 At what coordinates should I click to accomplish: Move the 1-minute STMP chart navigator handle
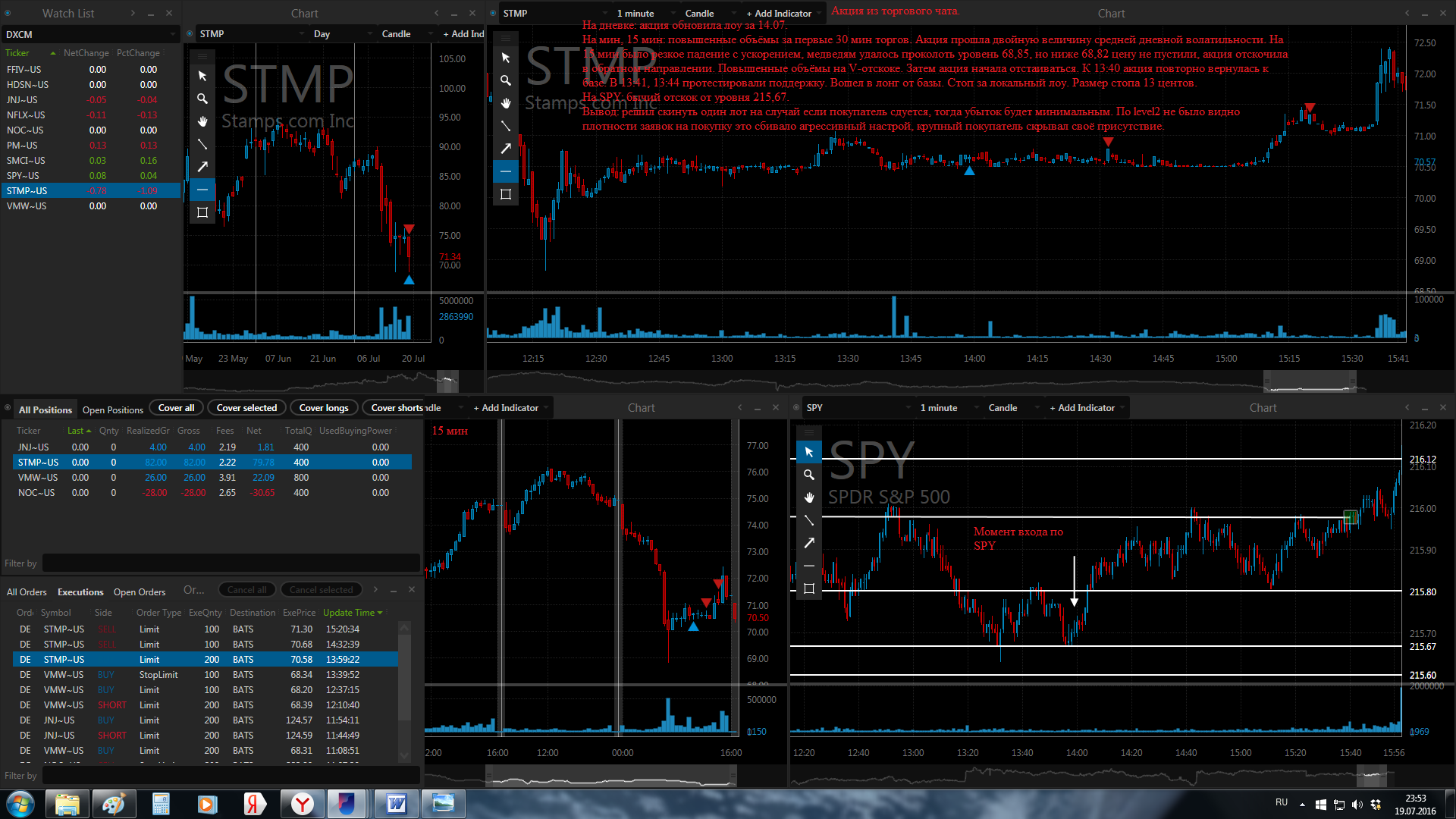point(1310,381)
